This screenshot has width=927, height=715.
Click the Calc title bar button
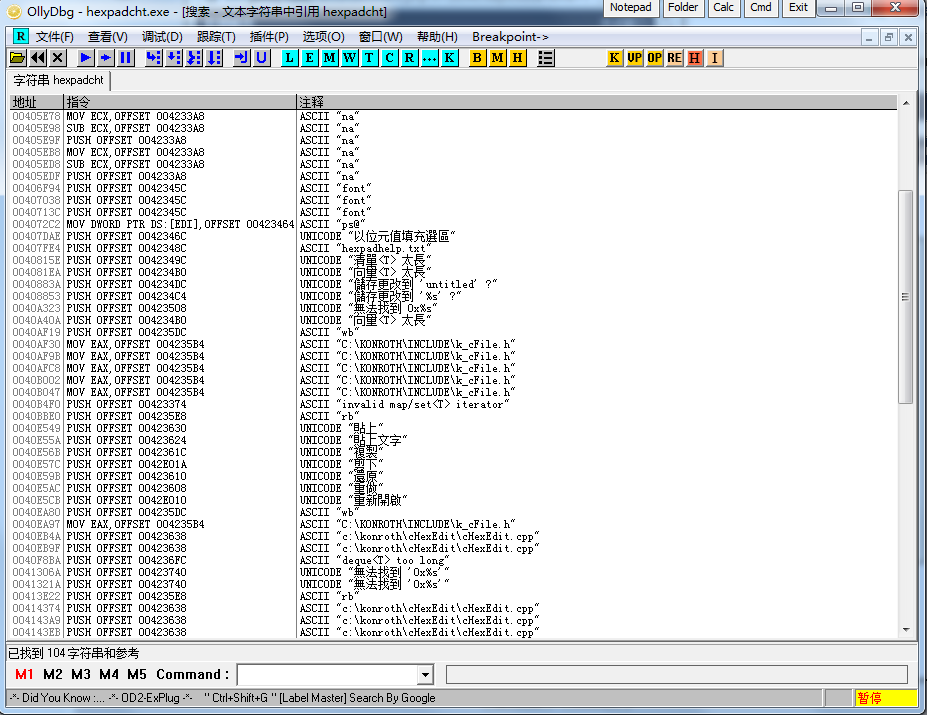(724, 8)
